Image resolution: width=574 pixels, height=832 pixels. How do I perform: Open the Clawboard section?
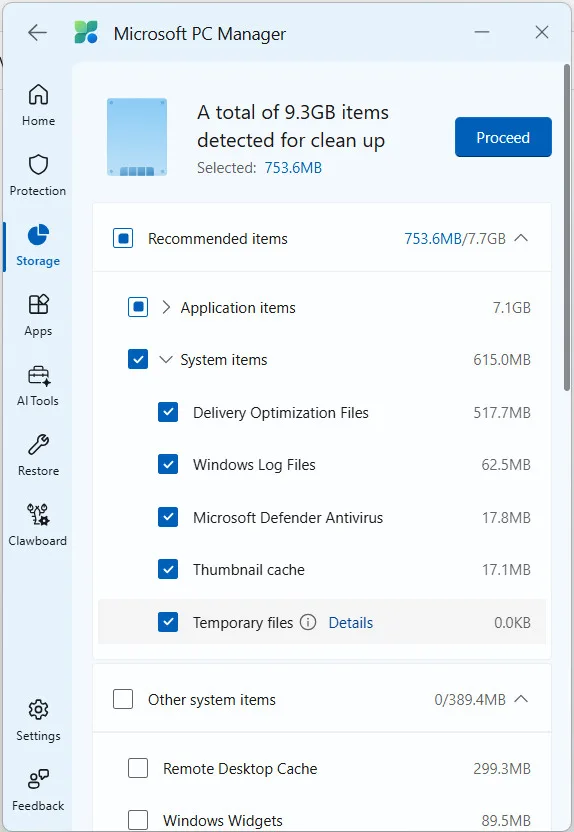[38, 525]
